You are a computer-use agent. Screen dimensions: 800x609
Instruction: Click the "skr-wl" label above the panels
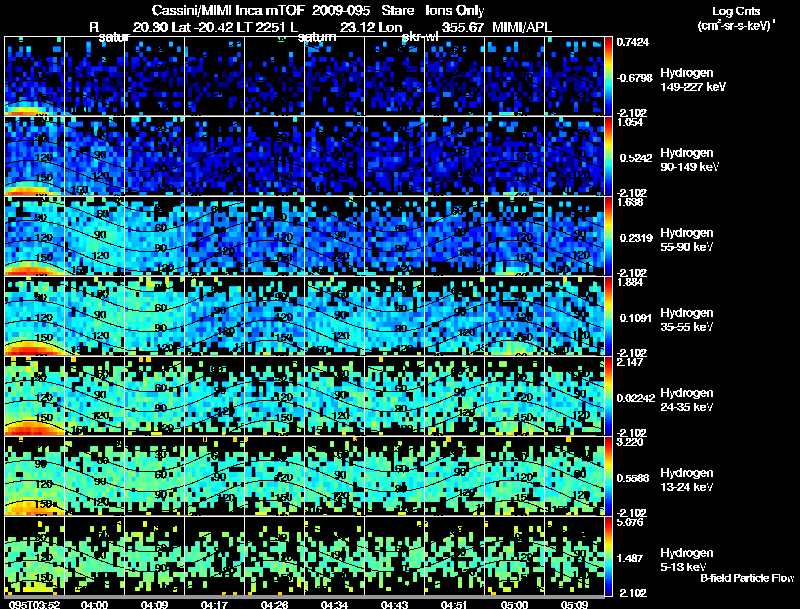(420, 37)
